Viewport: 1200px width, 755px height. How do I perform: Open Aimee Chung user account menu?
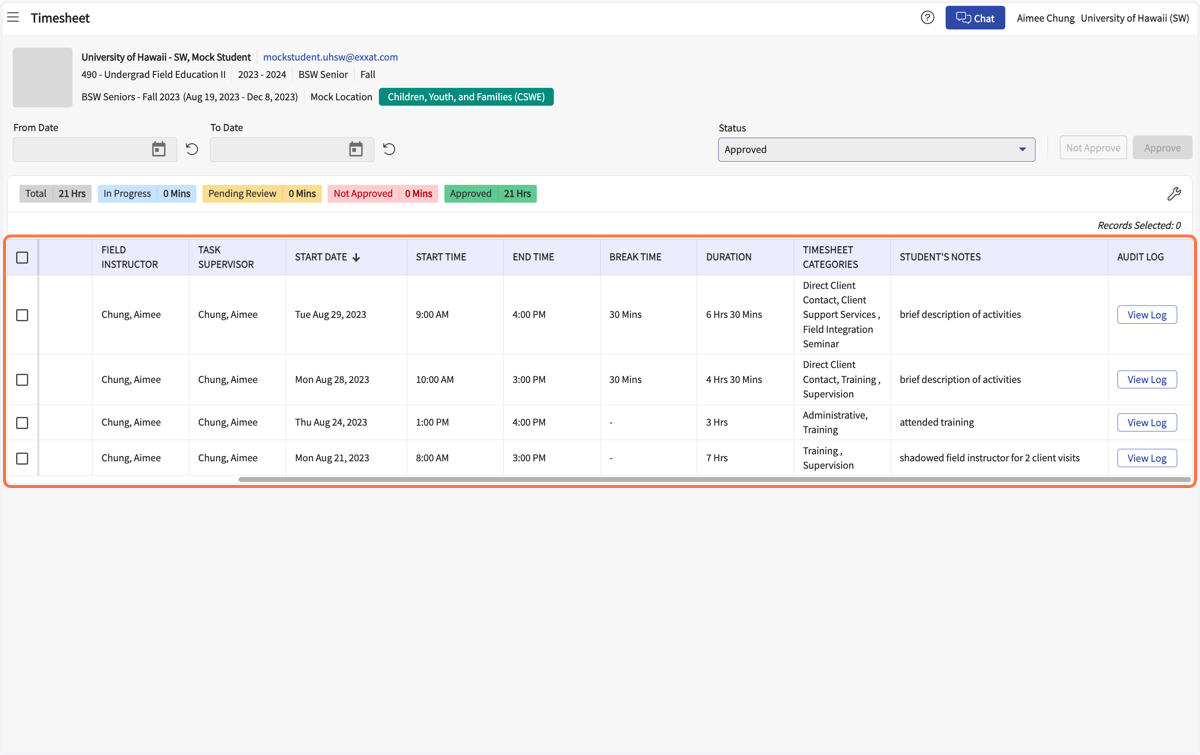(1045, 18)
